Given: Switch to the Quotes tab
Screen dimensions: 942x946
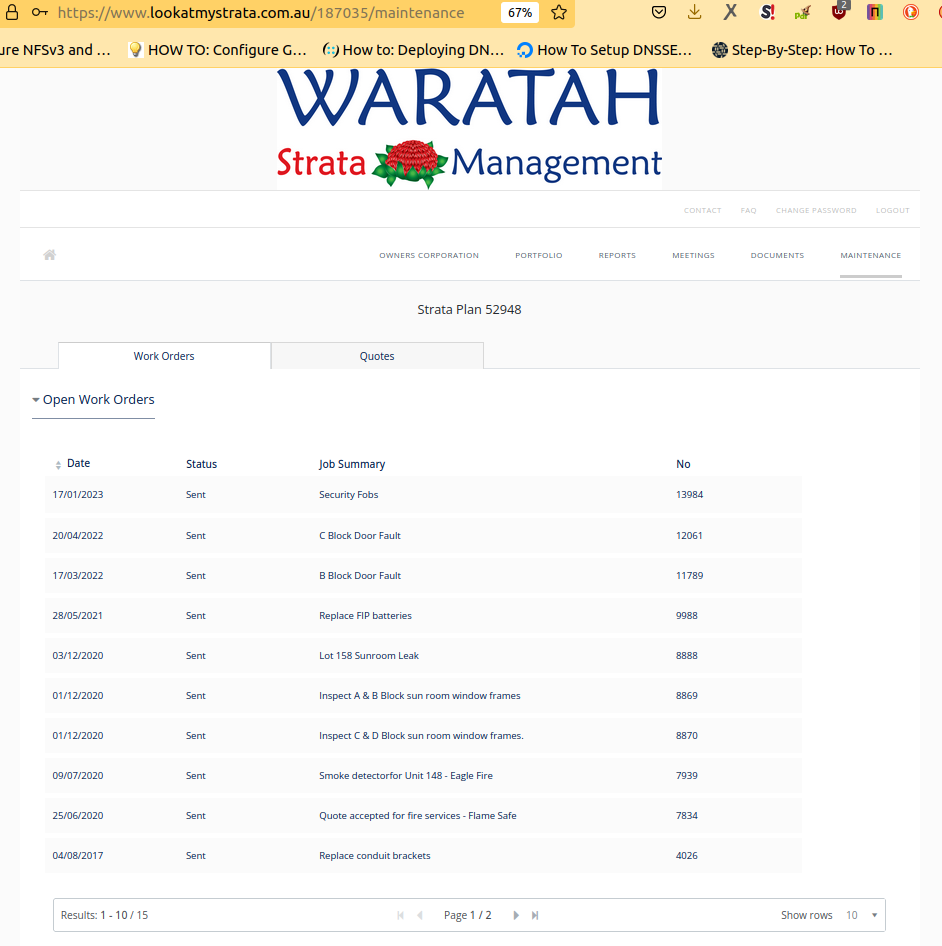Looking at the screenshot, I should coord(377,356).
